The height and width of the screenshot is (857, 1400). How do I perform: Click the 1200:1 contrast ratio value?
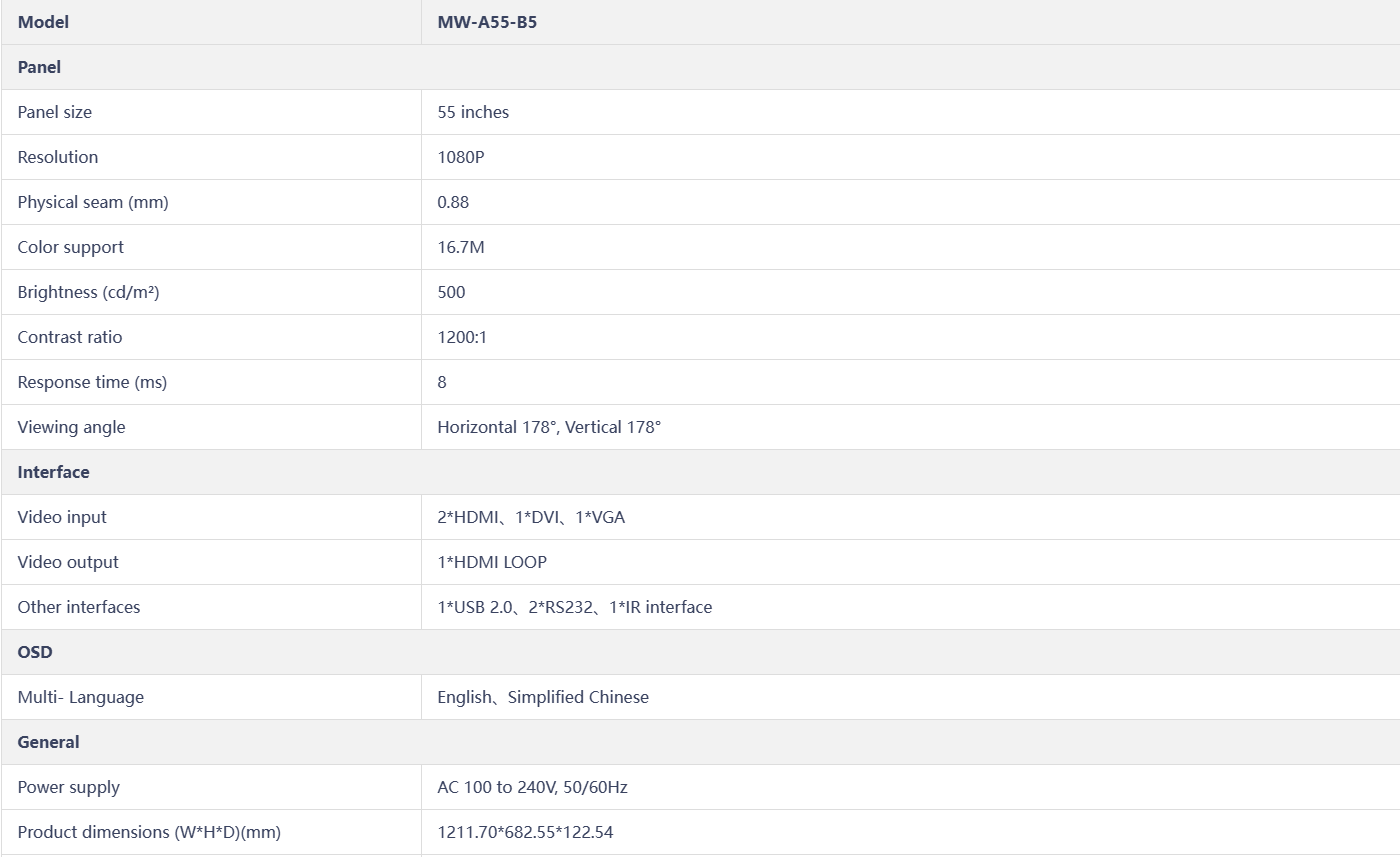(462, 337)
